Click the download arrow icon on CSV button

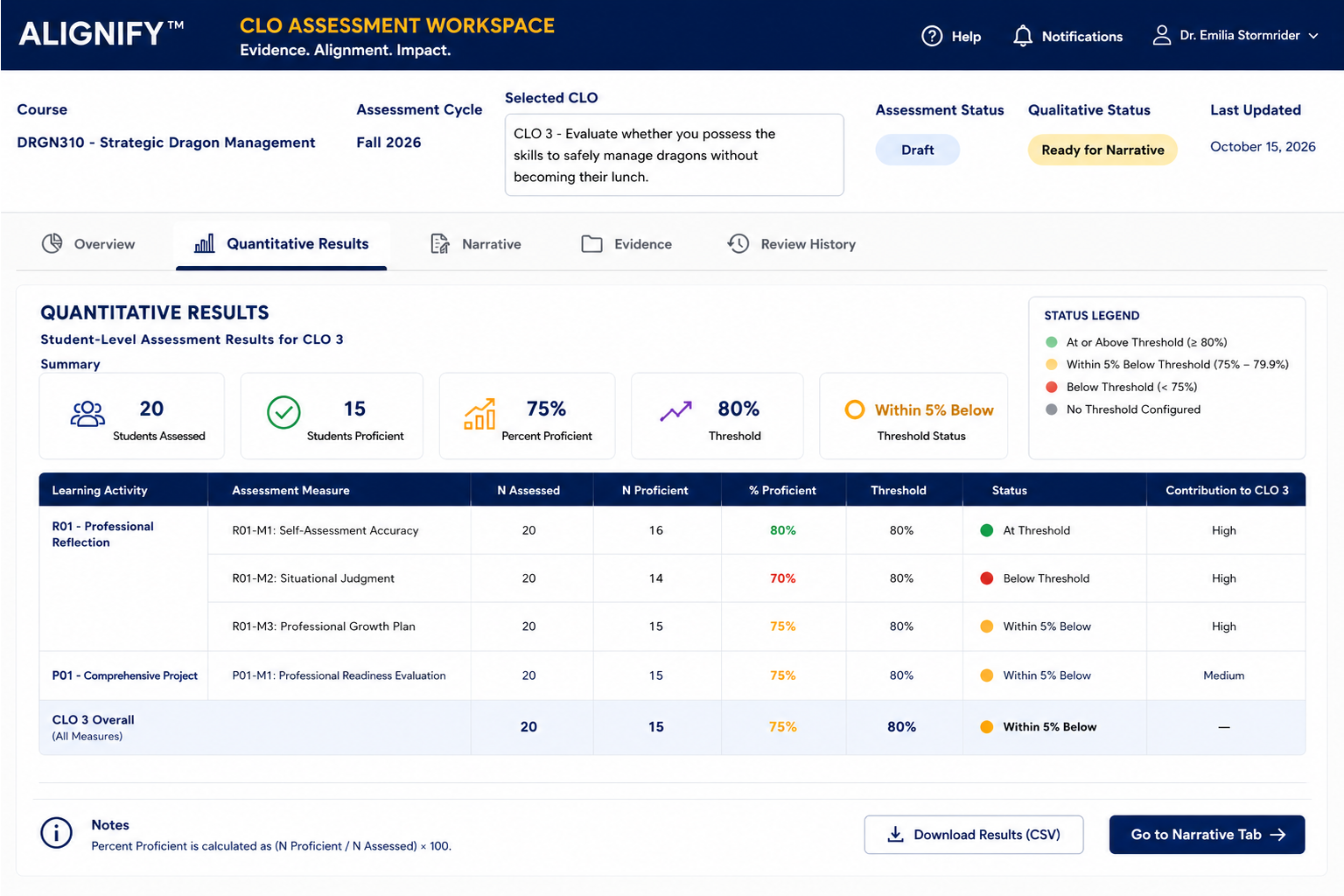coord(895,835)
